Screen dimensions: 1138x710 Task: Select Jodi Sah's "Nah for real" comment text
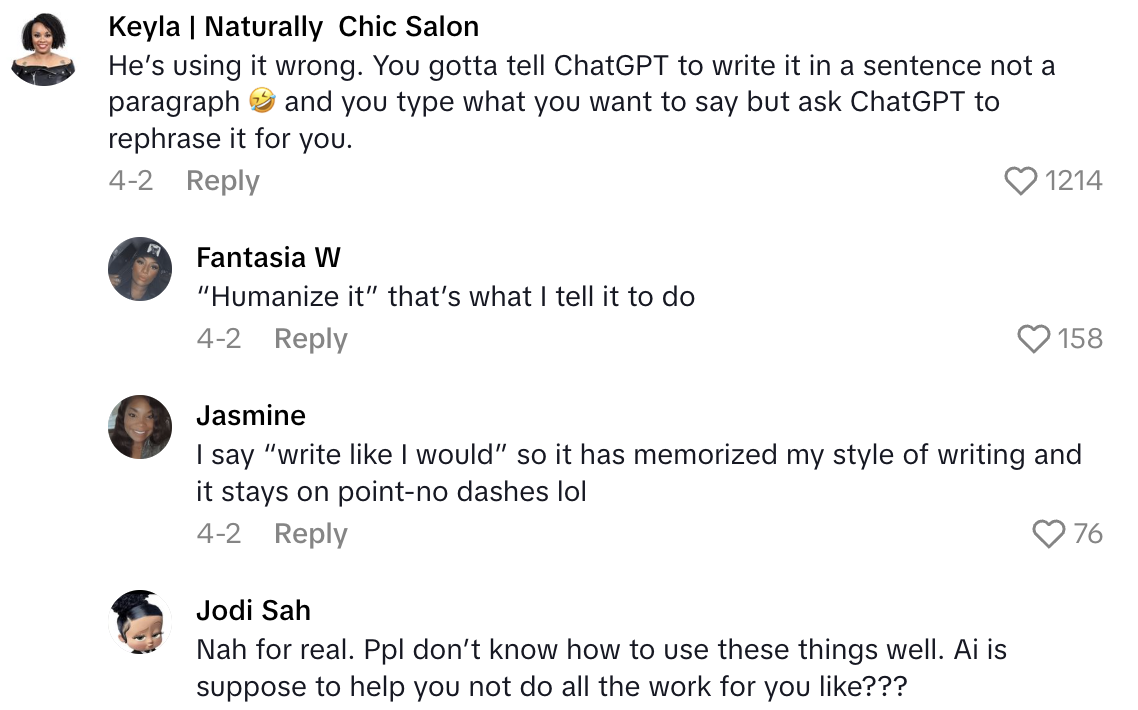600,668
